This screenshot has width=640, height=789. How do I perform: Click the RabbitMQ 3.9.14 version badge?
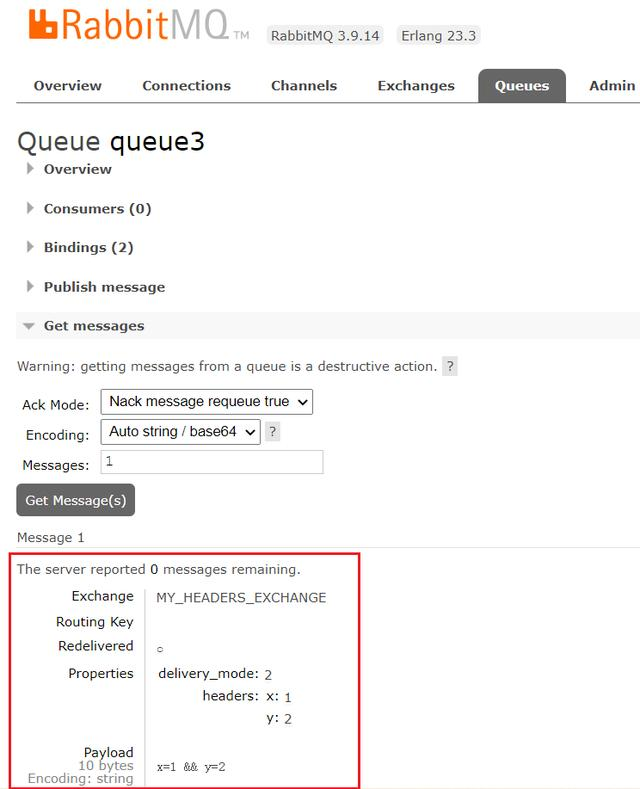(x=326, y=36)
